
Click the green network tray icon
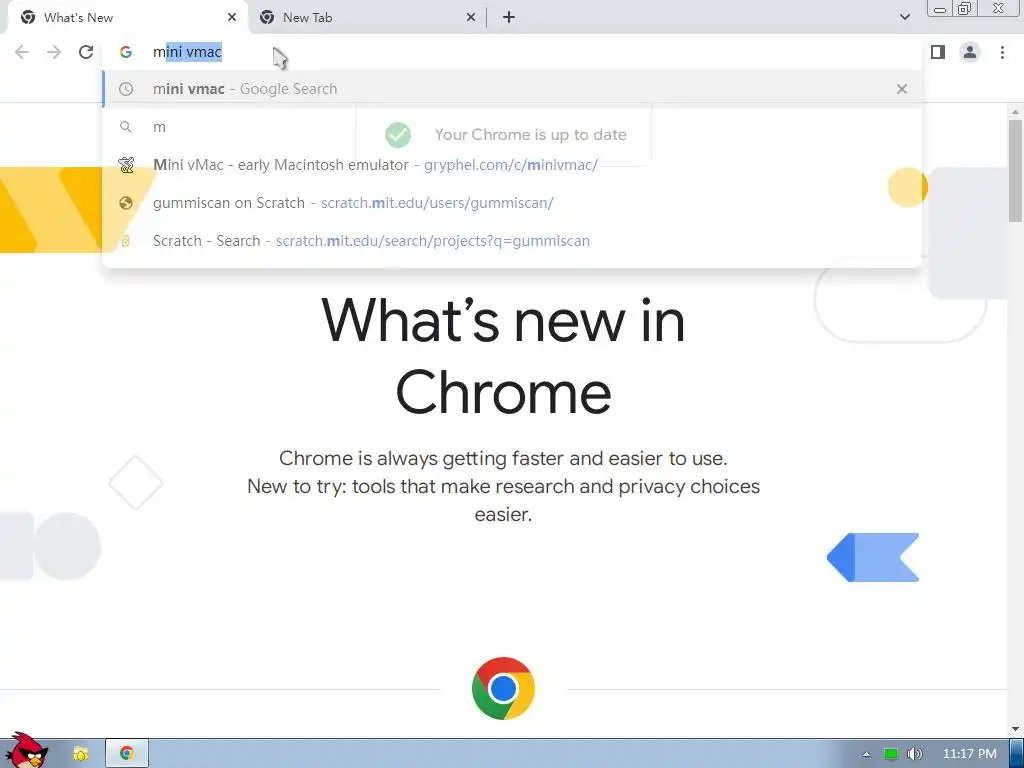click(x=891, y=754)
